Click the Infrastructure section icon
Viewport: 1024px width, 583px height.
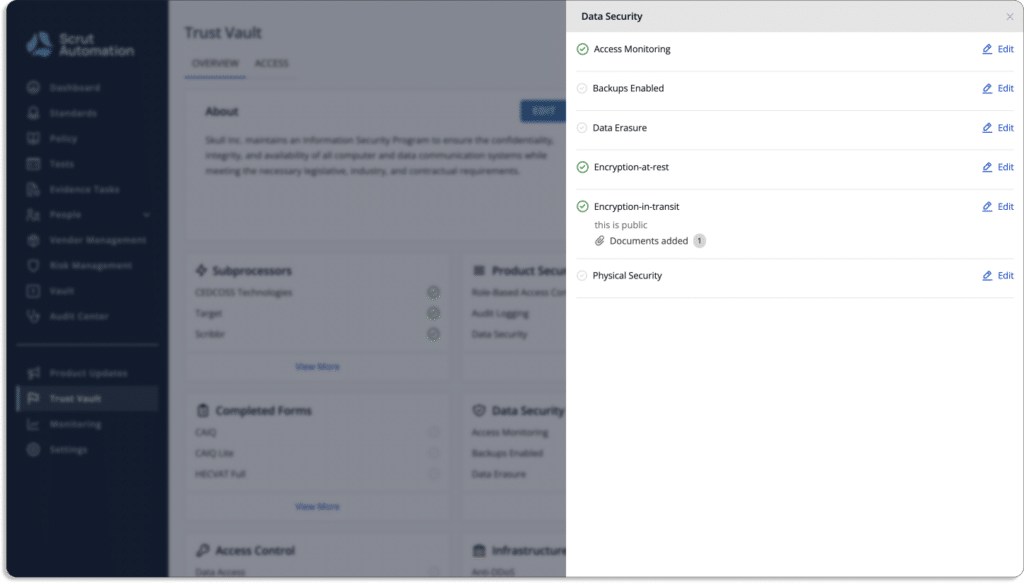(x=479, y=550)
